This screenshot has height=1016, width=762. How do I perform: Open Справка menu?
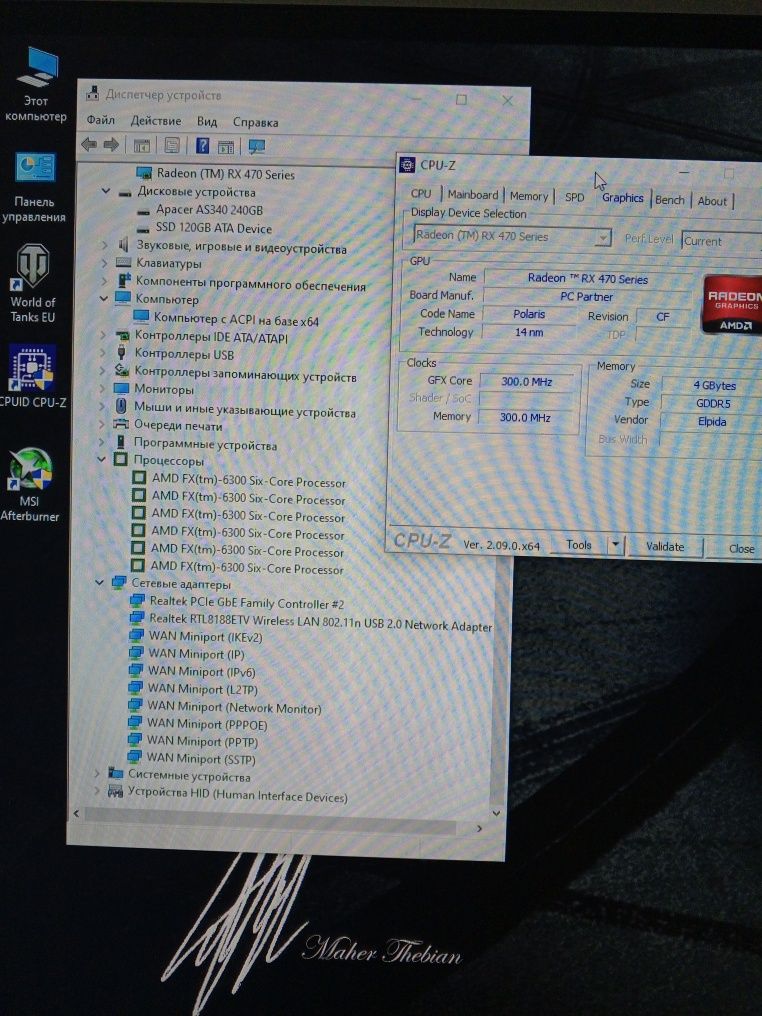pos(255,122)
